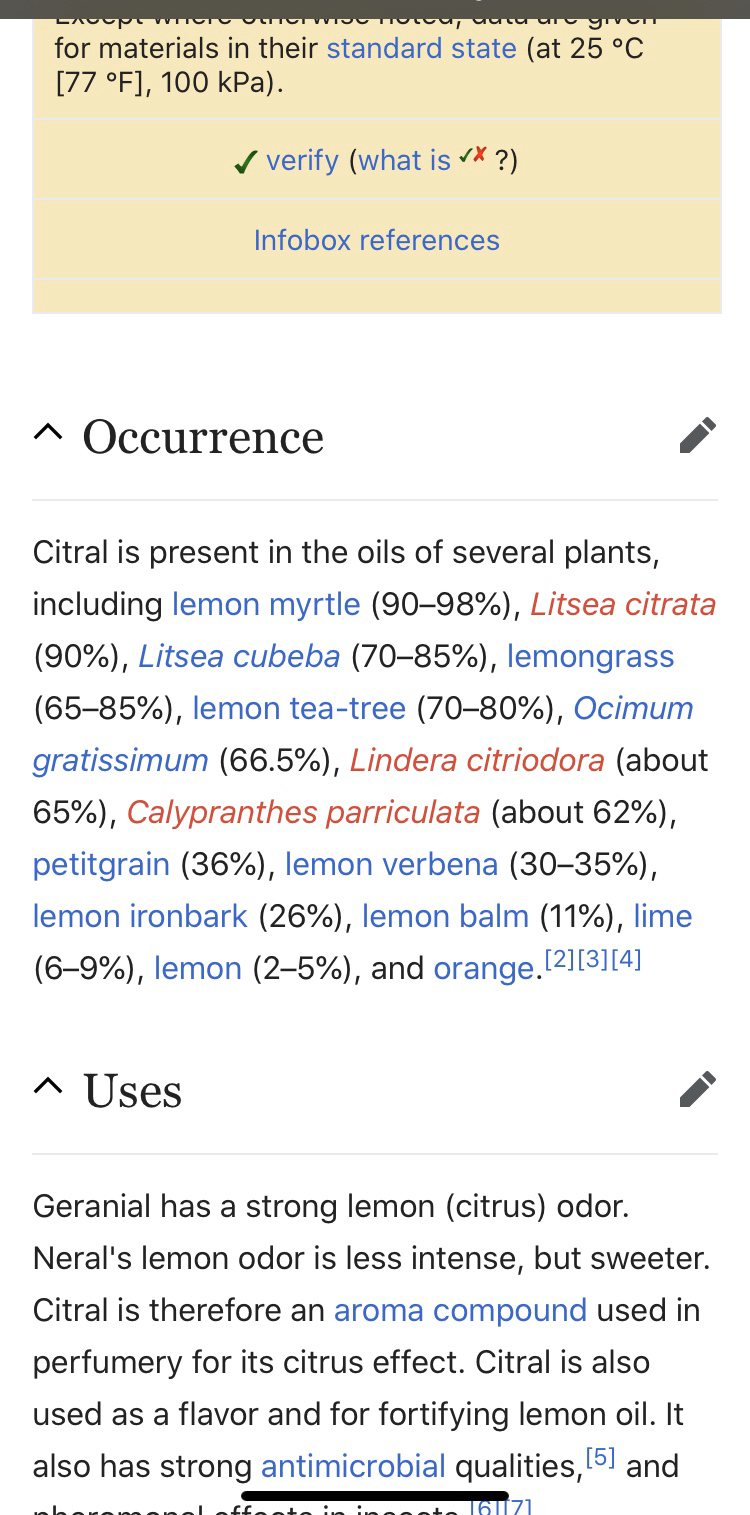Open the check-and-cross 'what is' icon link
Screen dimensions: 750x1515
click(473, 156)
